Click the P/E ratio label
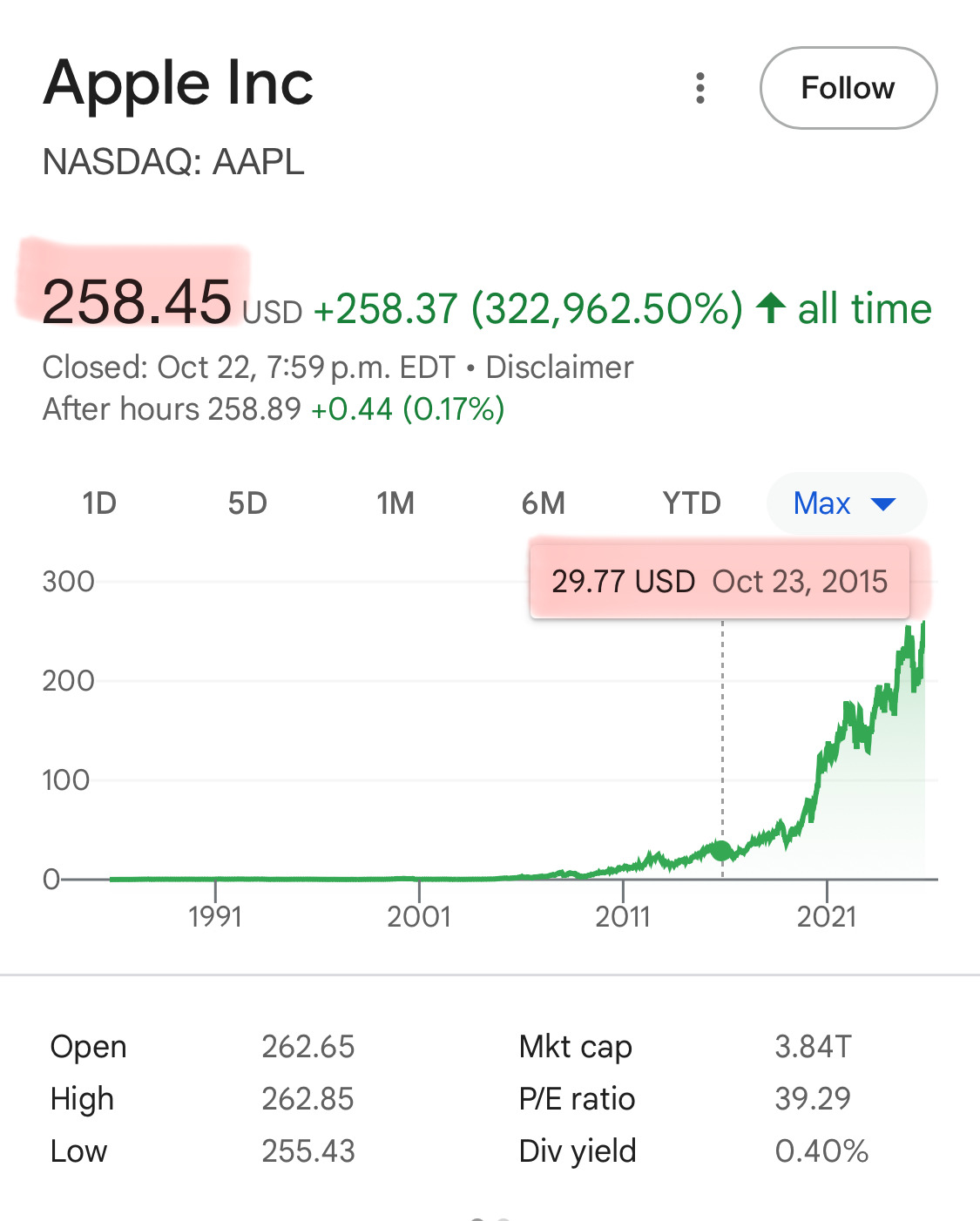 tap(577, 1099)
